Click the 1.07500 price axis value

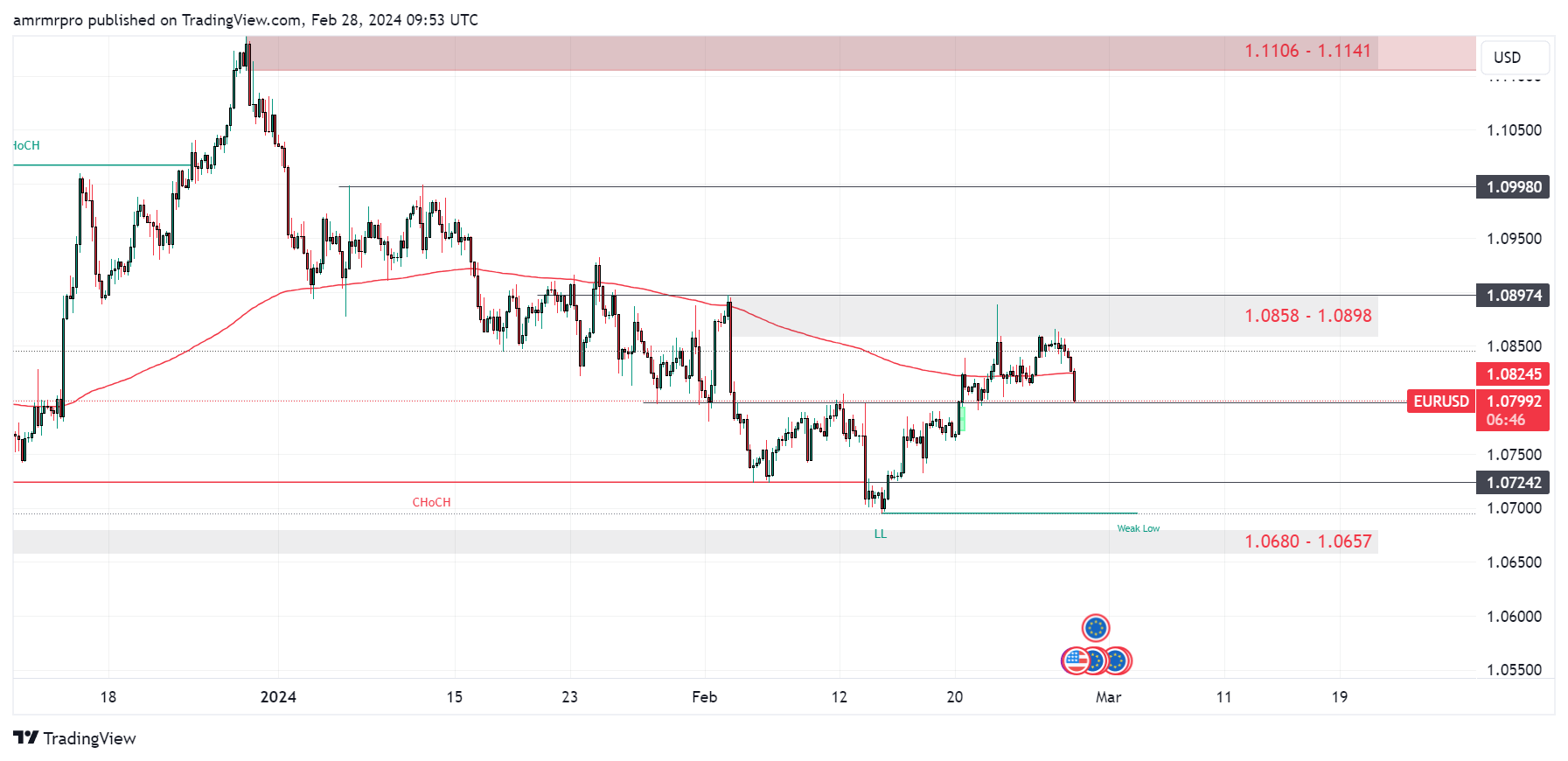[1514, 455]
